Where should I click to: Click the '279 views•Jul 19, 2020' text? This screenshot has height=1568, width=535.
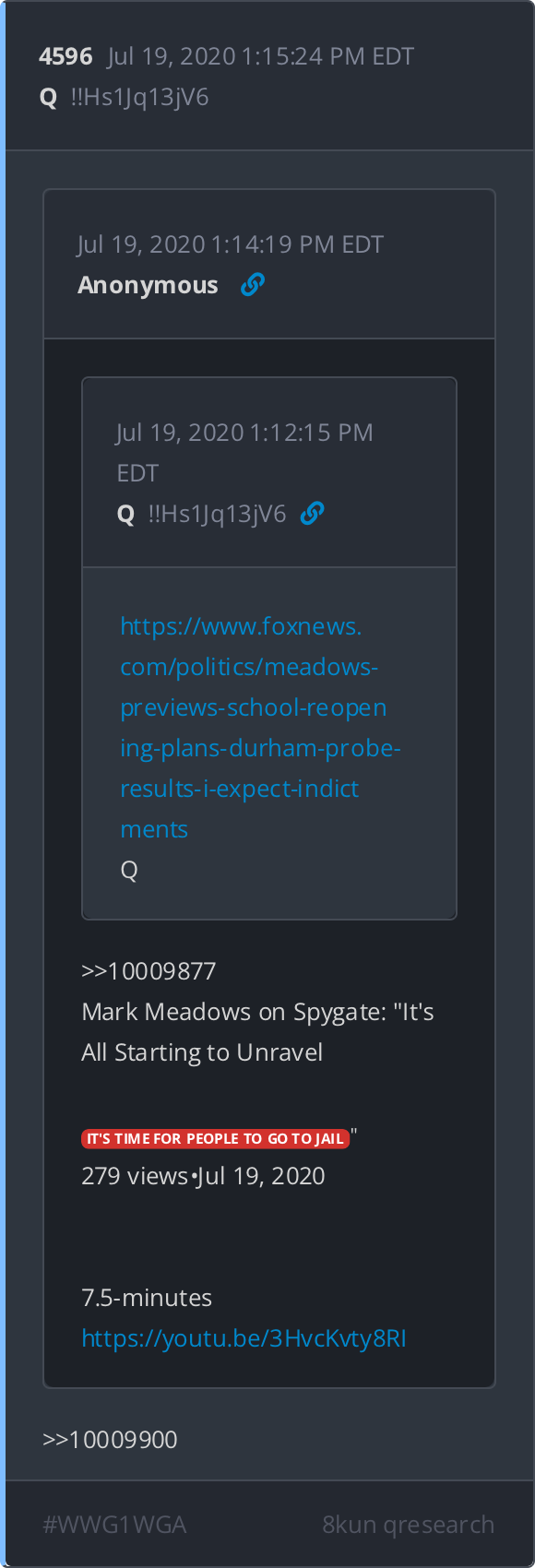203,1176
